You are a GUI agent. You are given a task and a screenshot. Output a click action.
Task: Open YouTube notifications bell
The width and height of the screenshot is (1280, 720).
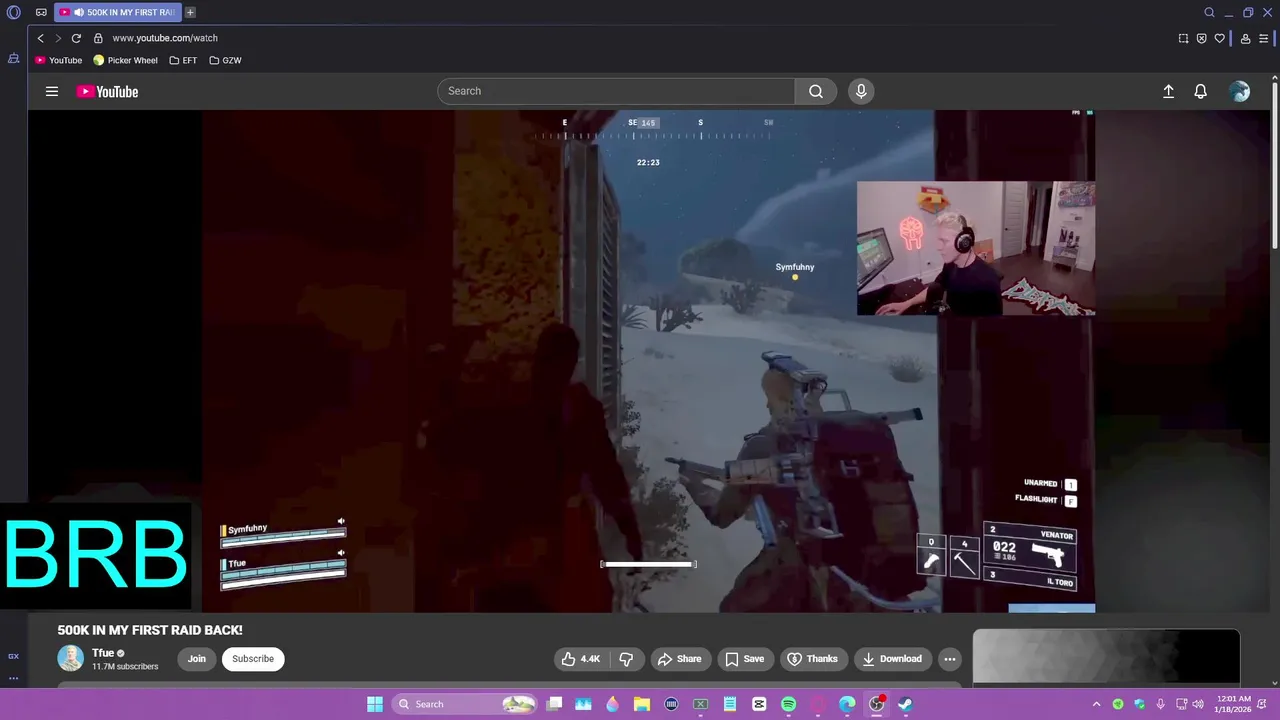coord(1201,91)
